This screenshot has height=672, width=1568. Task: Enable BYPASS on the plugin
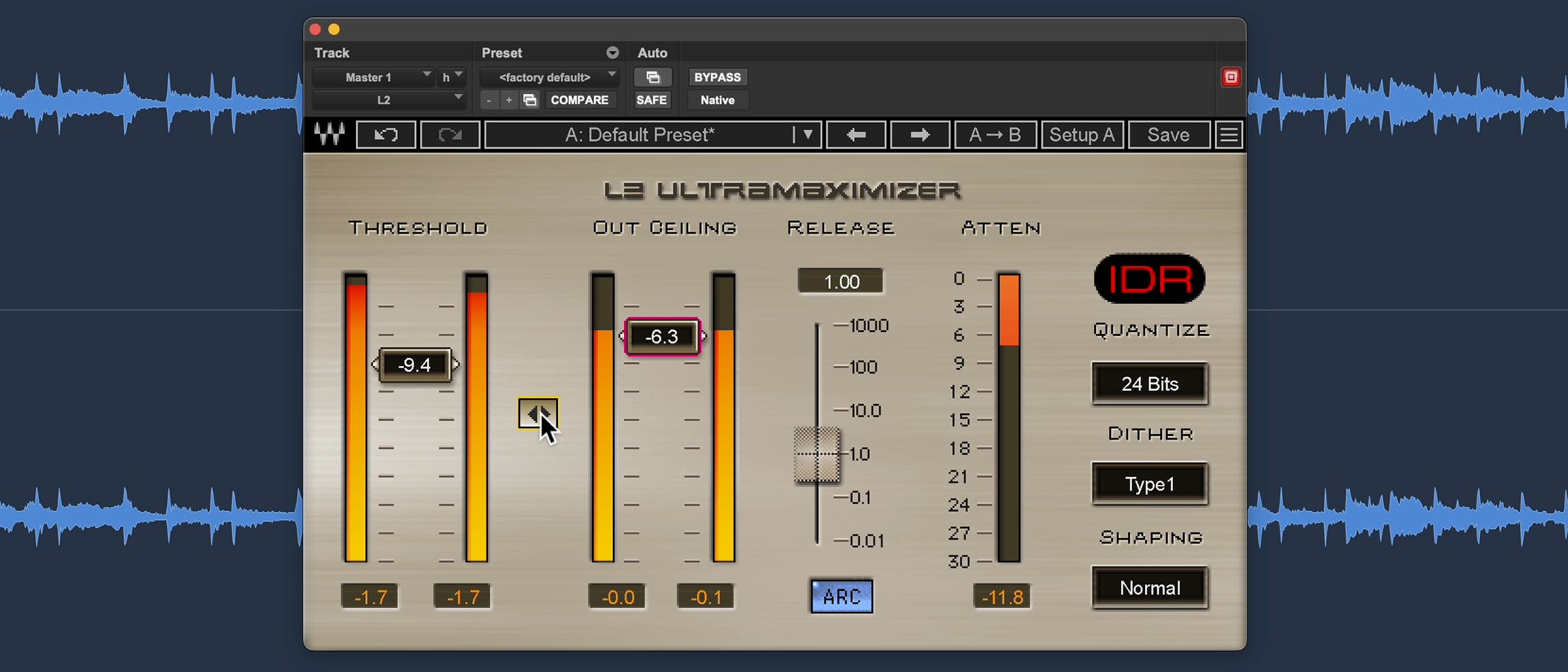coord(716,77)
